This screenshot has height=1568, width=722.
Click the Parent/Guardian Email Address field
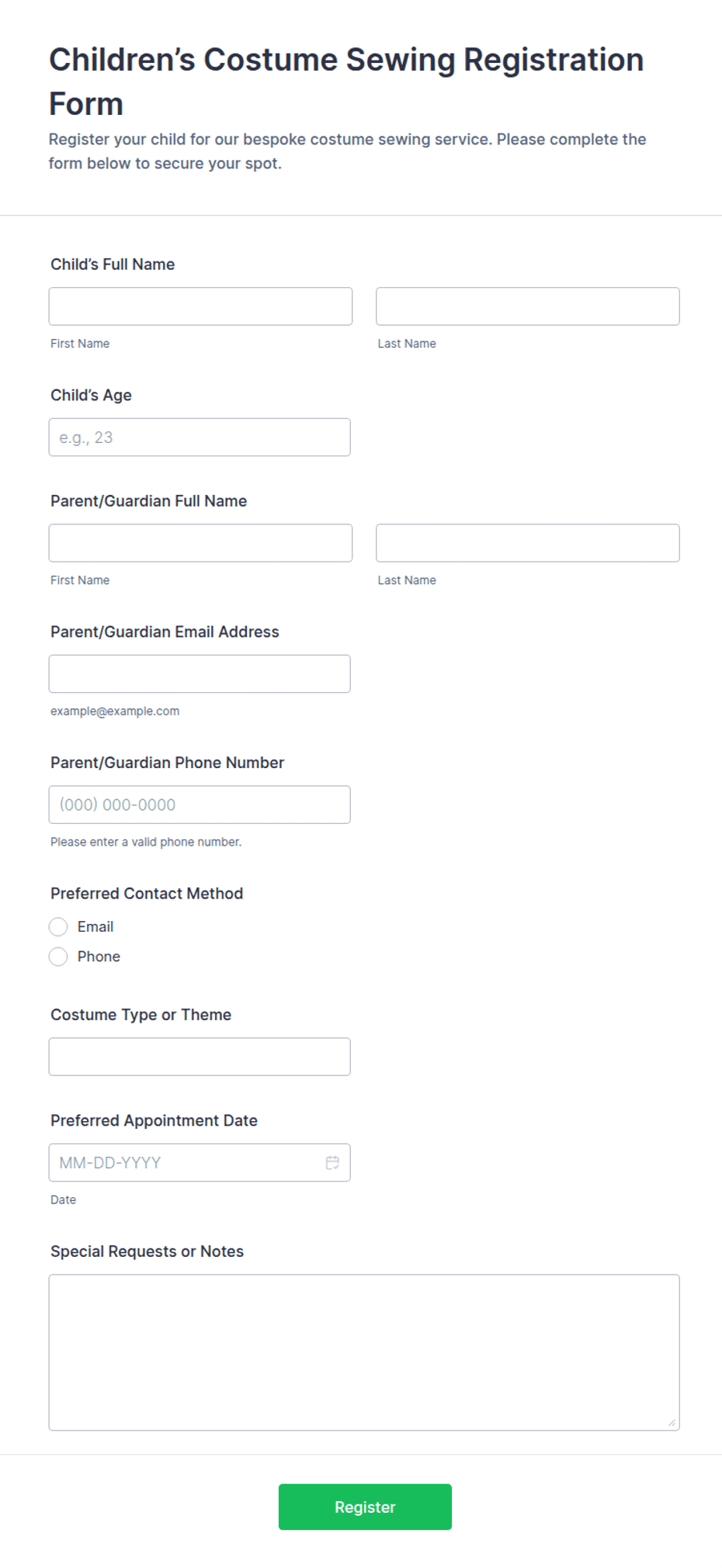click(x=200, y=674)
